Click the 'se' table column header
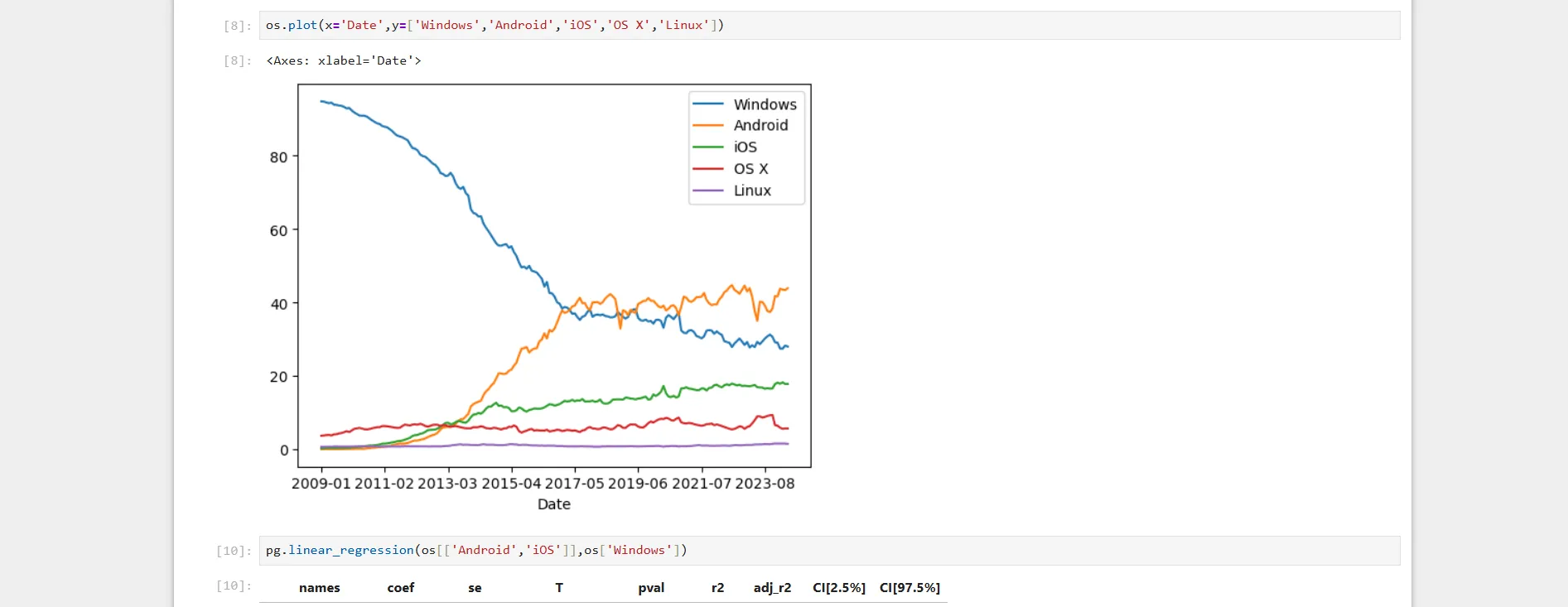The image size is (1568, 607). [475, 588]
